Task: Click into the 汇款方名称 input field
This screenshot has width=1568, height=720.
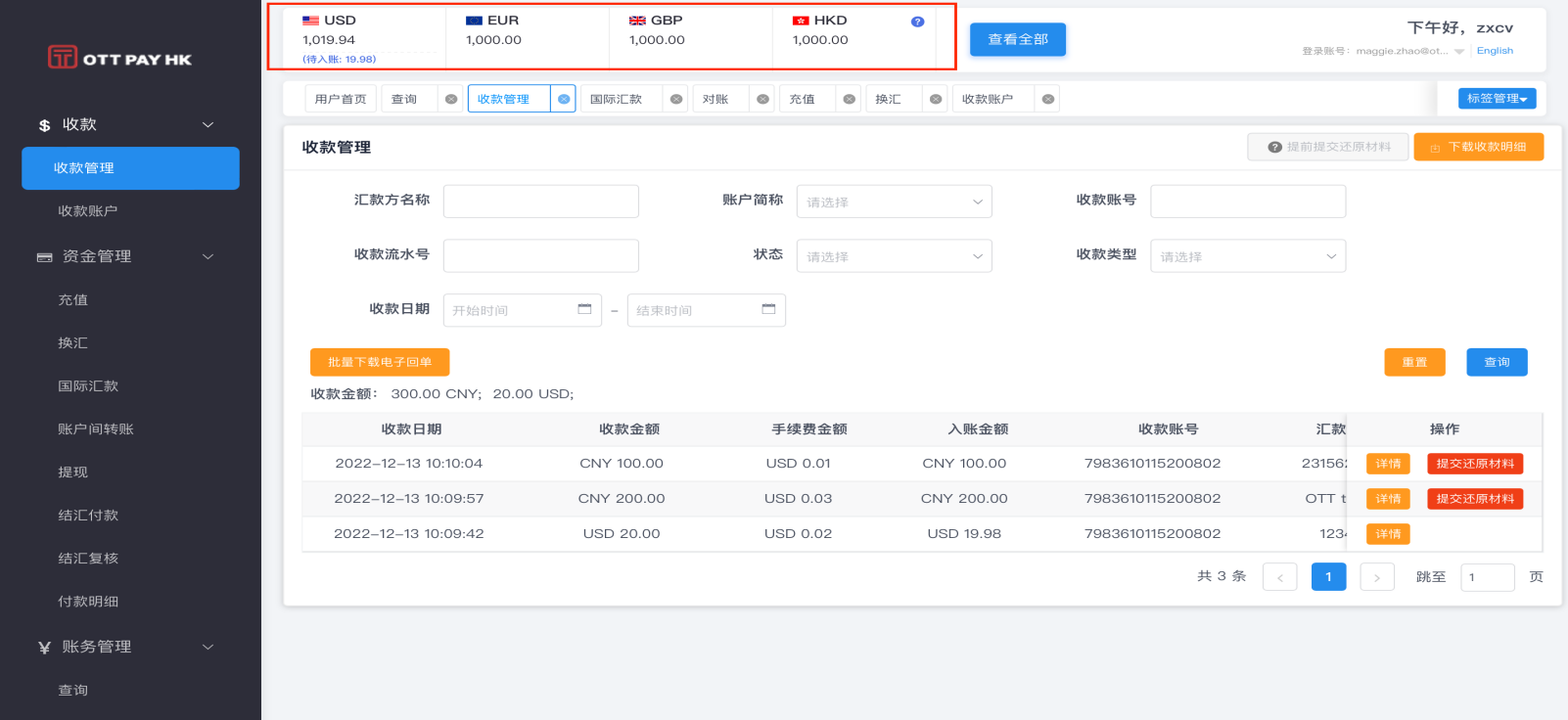Action: tap(541, 202)
